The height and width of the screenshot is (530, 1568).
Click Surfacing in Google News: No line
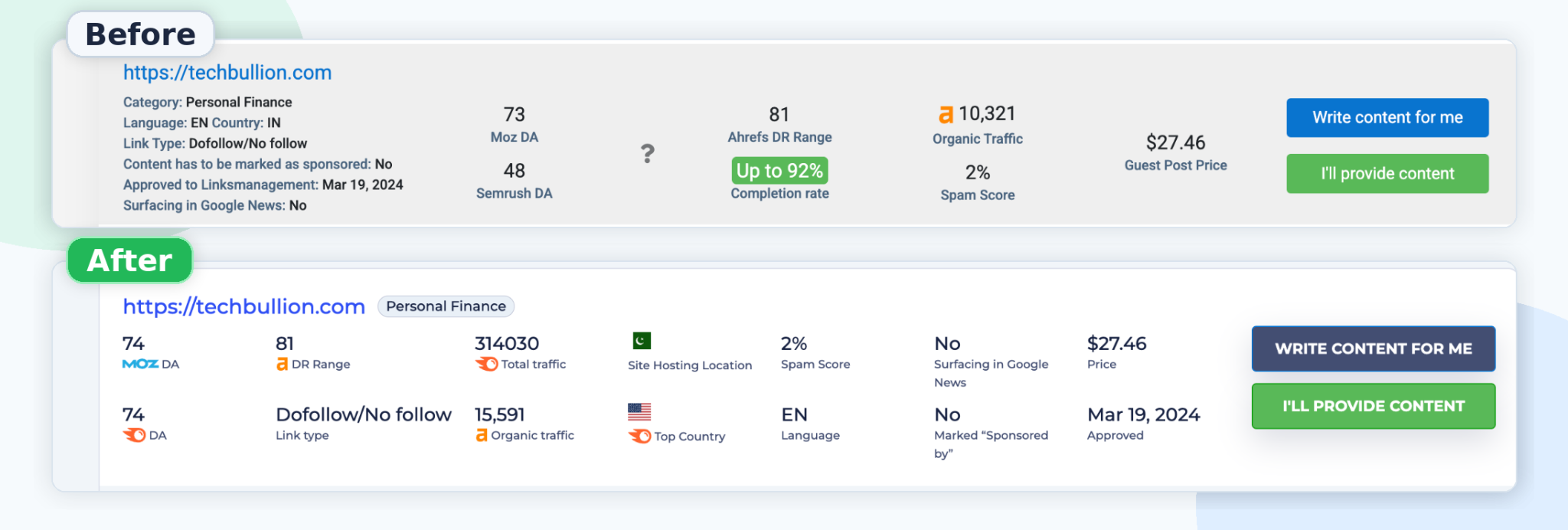point(215,205)
